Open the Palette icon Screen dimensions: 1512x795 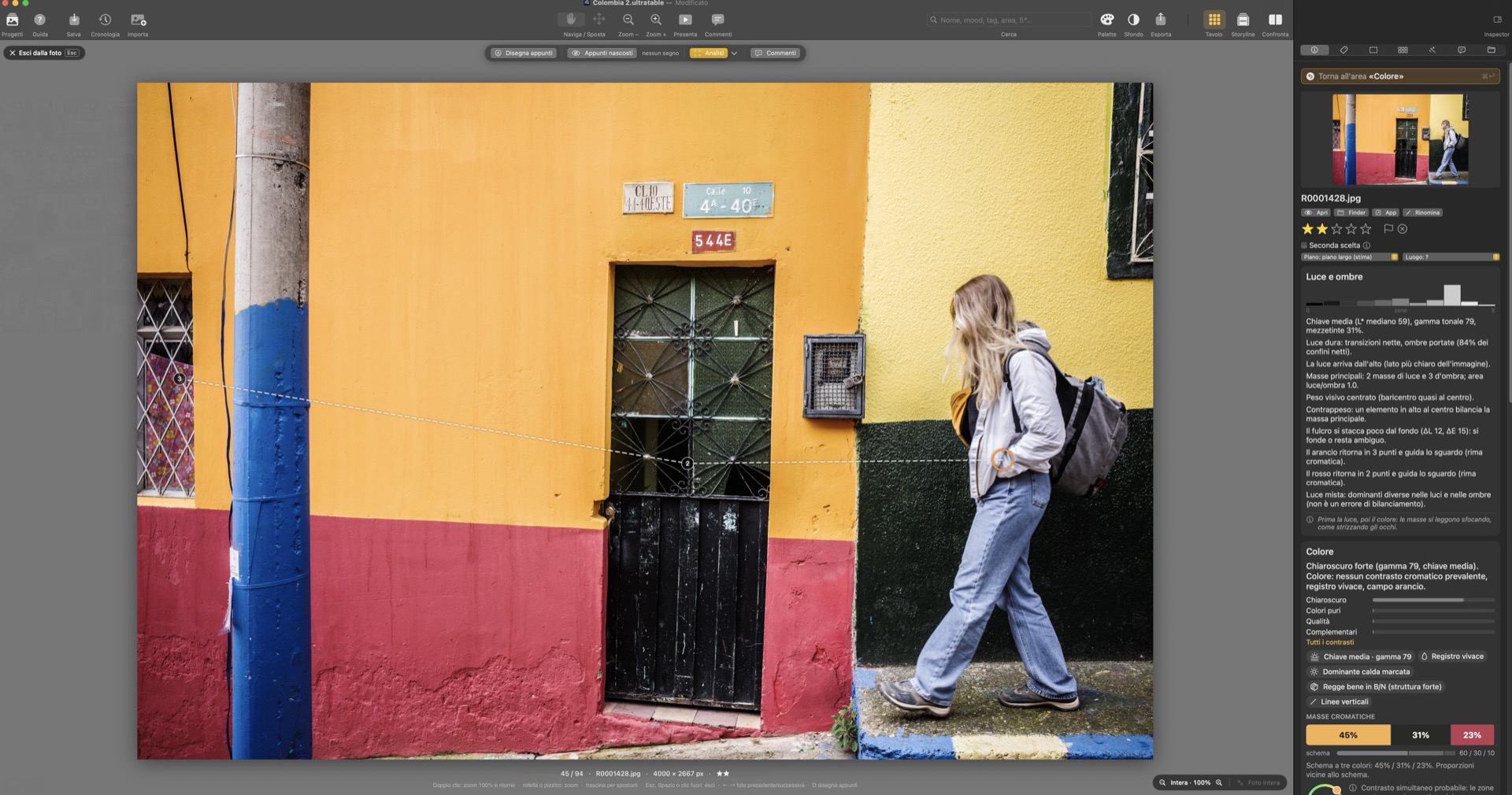1106,20
